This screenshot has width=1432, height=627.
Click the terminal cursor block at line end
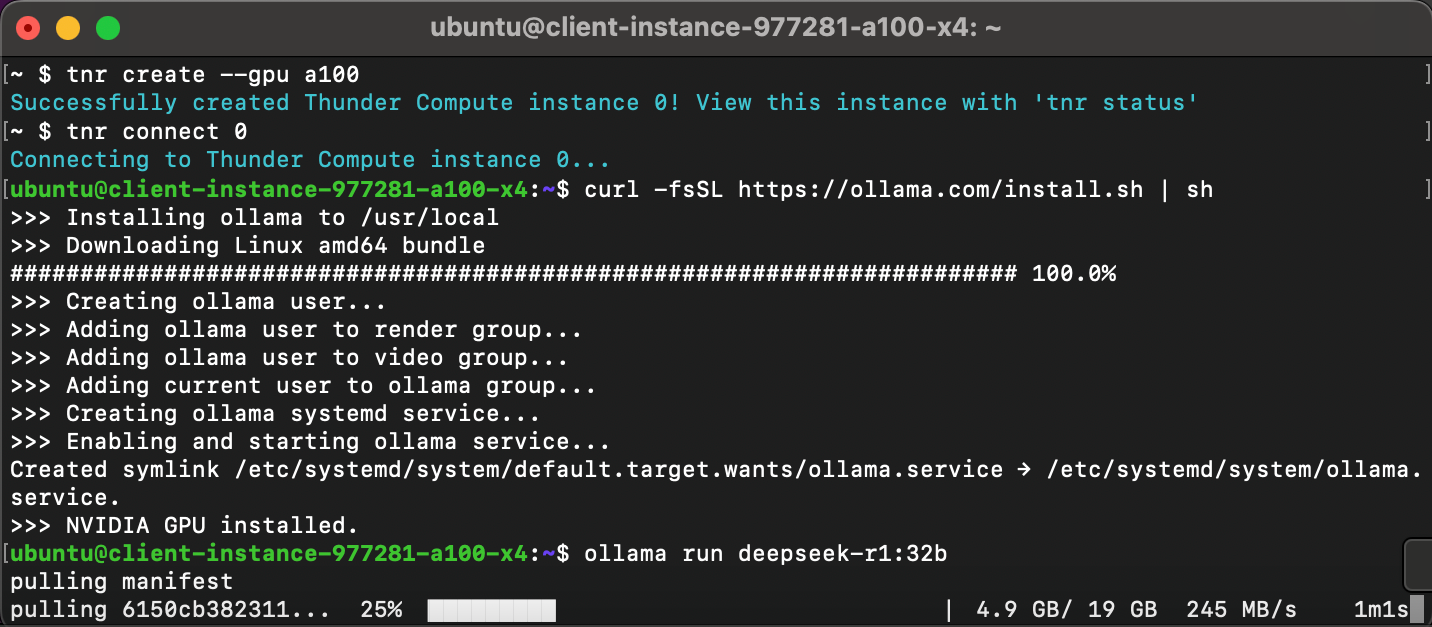pyautogui.click(x=1416, y=609)
